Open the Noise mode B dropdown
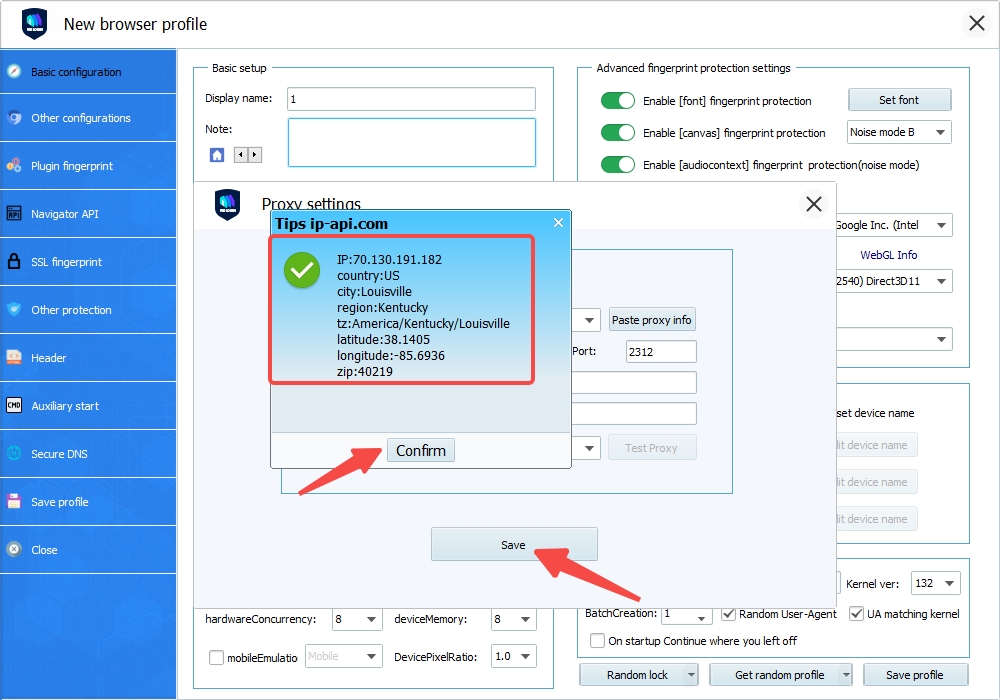The height and width of the screenshot is (700, 1000). click(x=898, y=132)
